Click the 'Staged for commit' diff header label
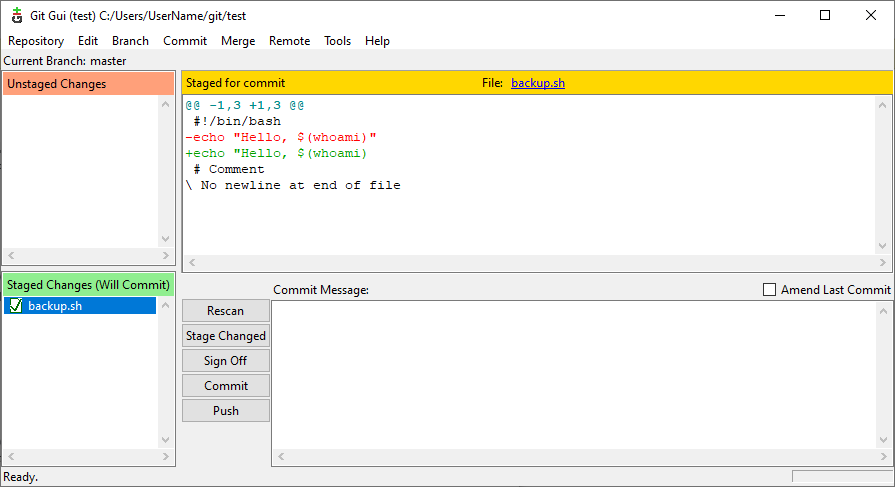The height and width of the screenshot is (487, 895). click(235, 83)
